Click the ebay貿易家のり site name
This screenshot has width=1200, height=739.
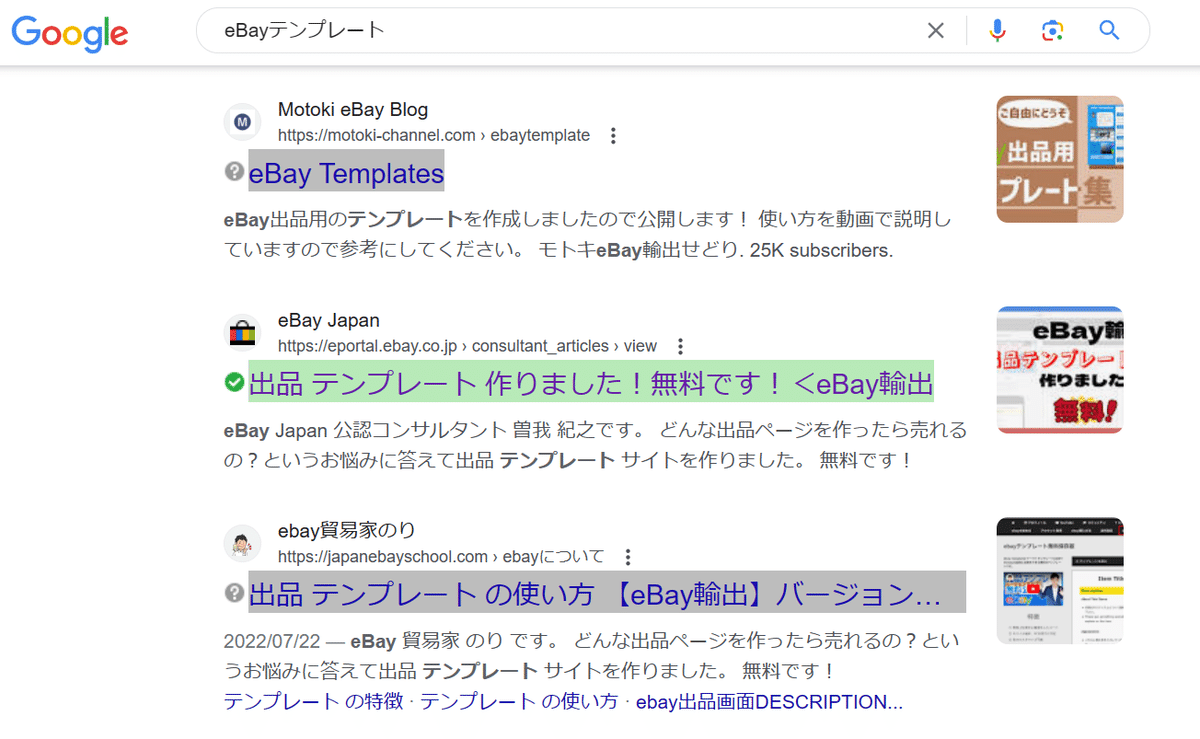[x=347, y=531]
